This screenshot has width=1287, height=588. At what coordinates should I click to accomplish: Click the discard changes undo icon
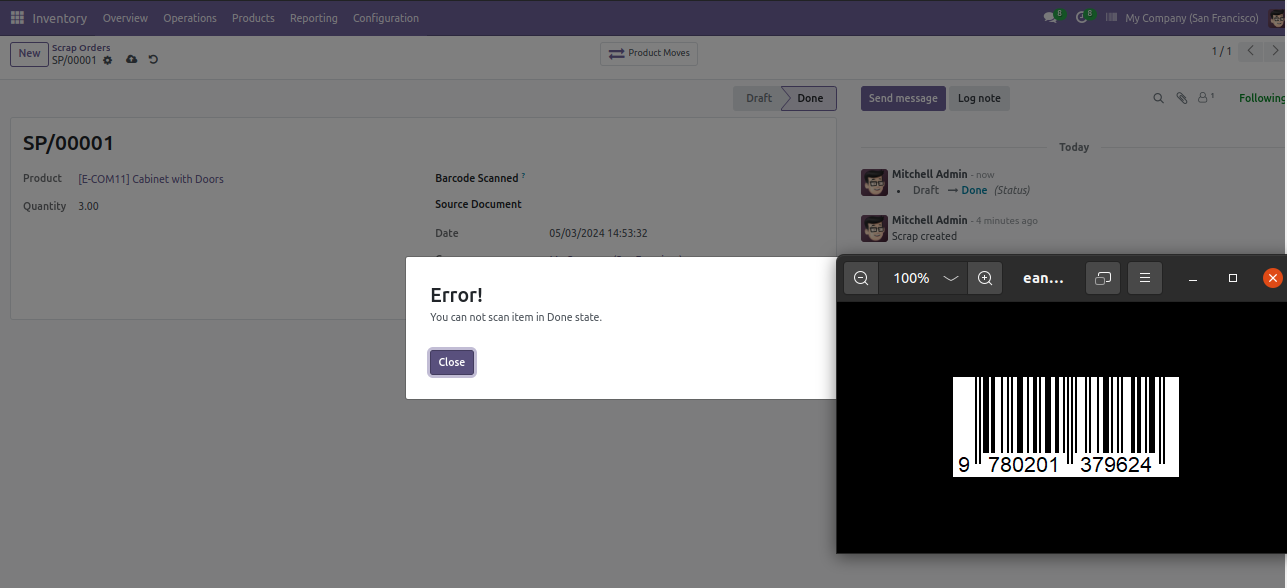click(x=153, y=60)
